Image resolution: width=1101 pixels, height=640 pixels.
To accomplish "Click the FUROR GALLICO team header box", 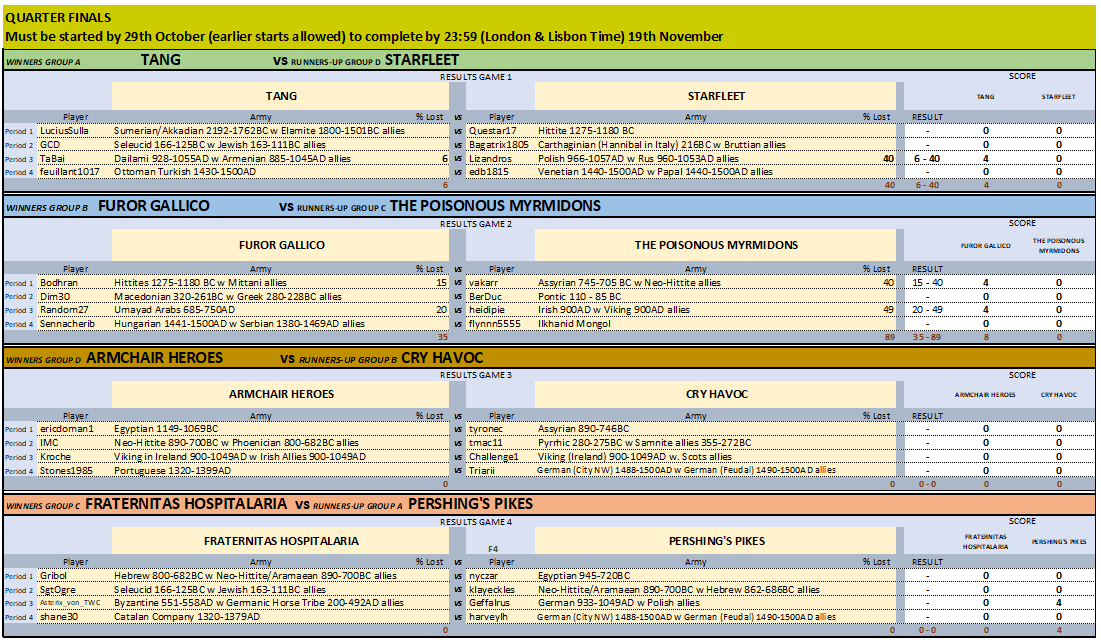I will pyautogui.click(x=280, y=245).
